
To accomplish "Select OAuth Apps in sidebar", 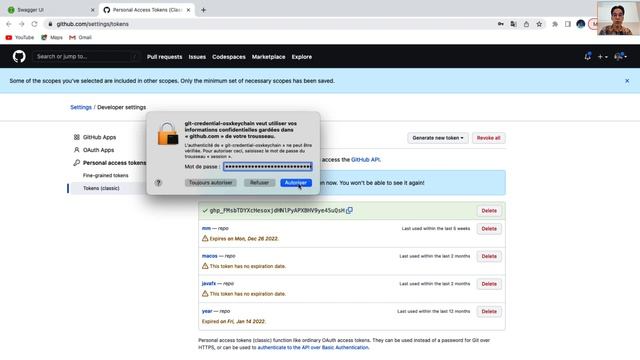I will pyautogui.click(x=98, y=150).
